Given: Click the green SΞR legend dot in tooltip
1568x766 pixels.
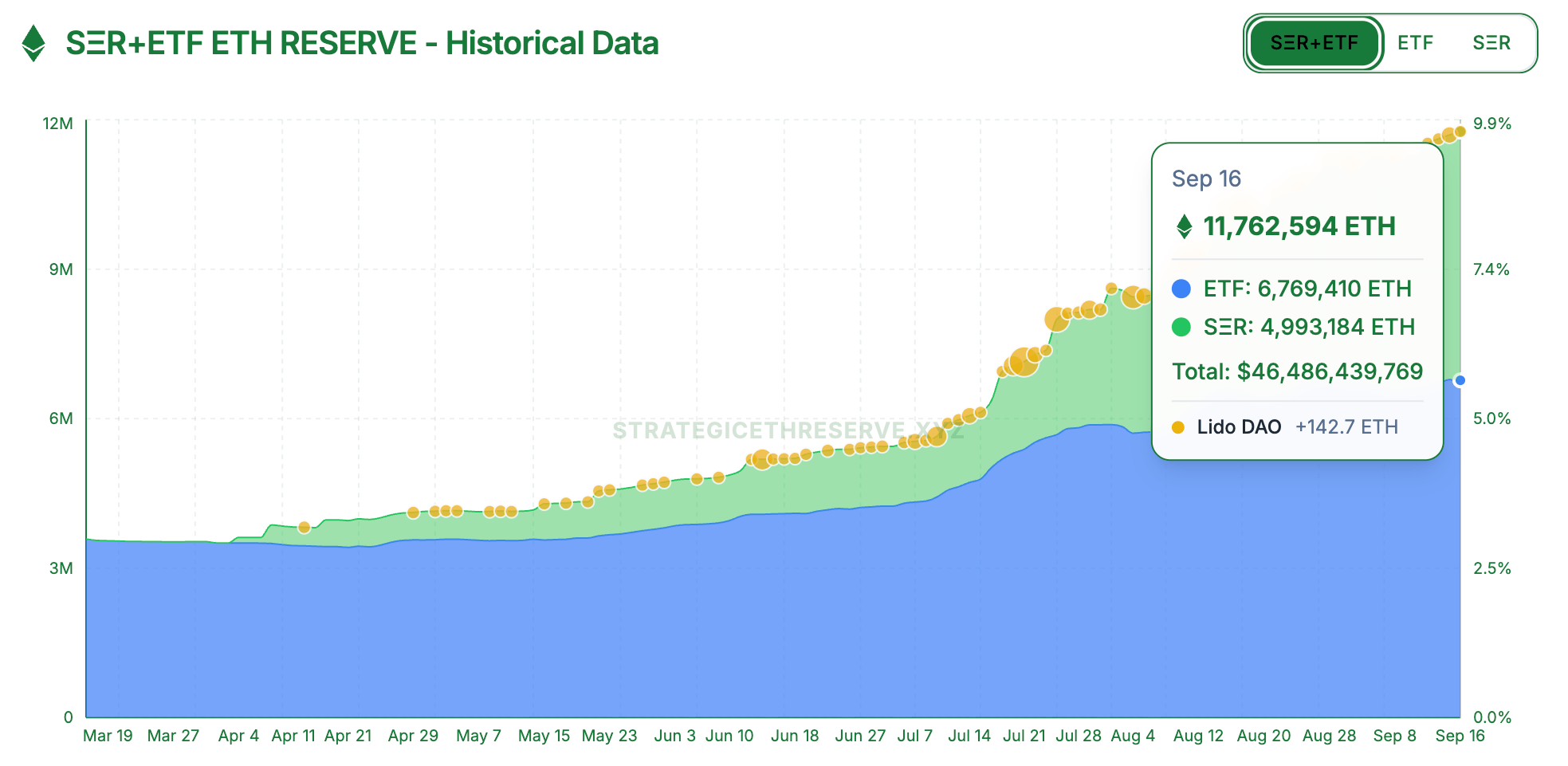Looking at the screenshot, I should click(1181, 327).
